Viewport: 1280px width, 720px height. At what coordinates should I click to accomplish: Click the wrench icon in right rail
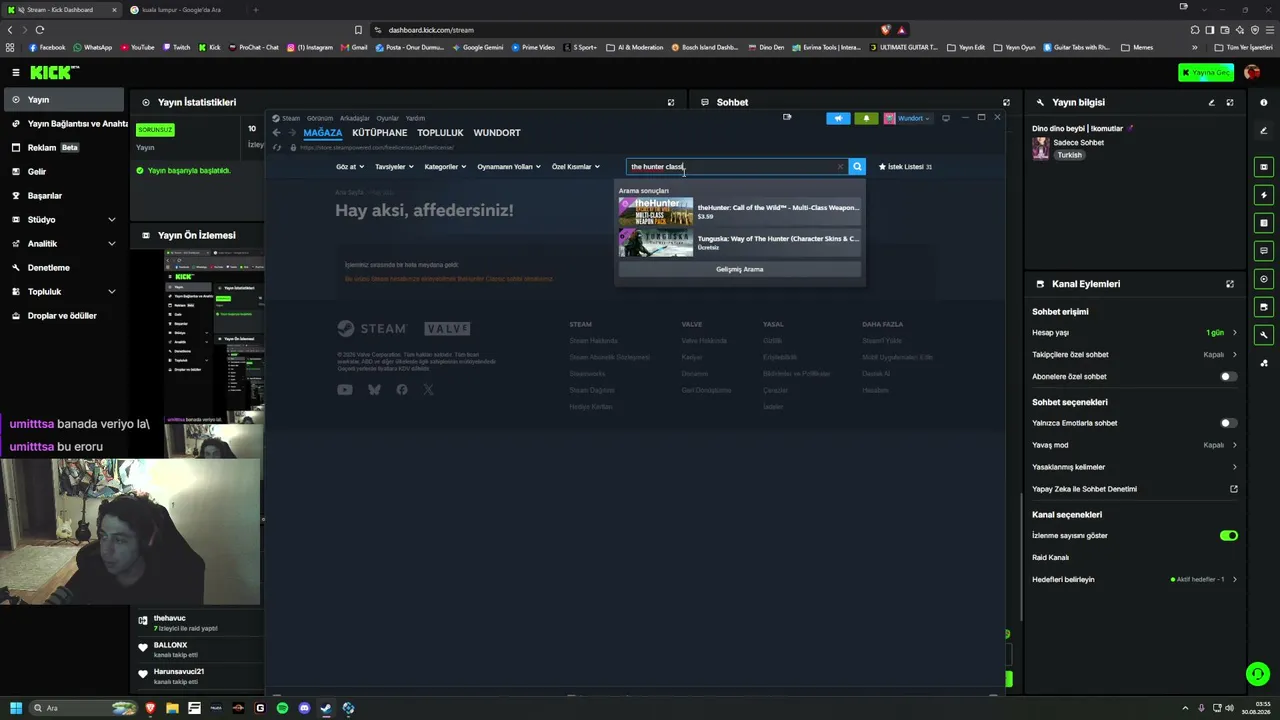[x=1264, y=335]
